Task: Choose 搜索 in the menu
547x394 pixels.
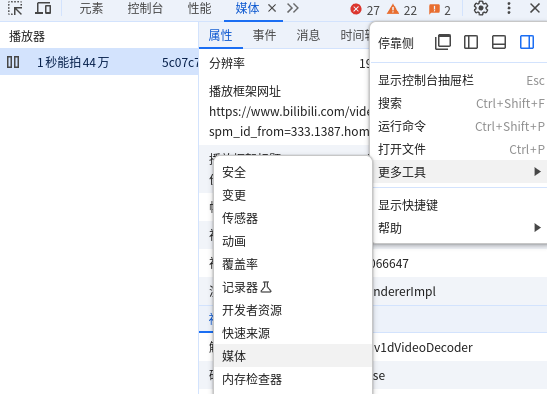Action: (x=460, y=103)
